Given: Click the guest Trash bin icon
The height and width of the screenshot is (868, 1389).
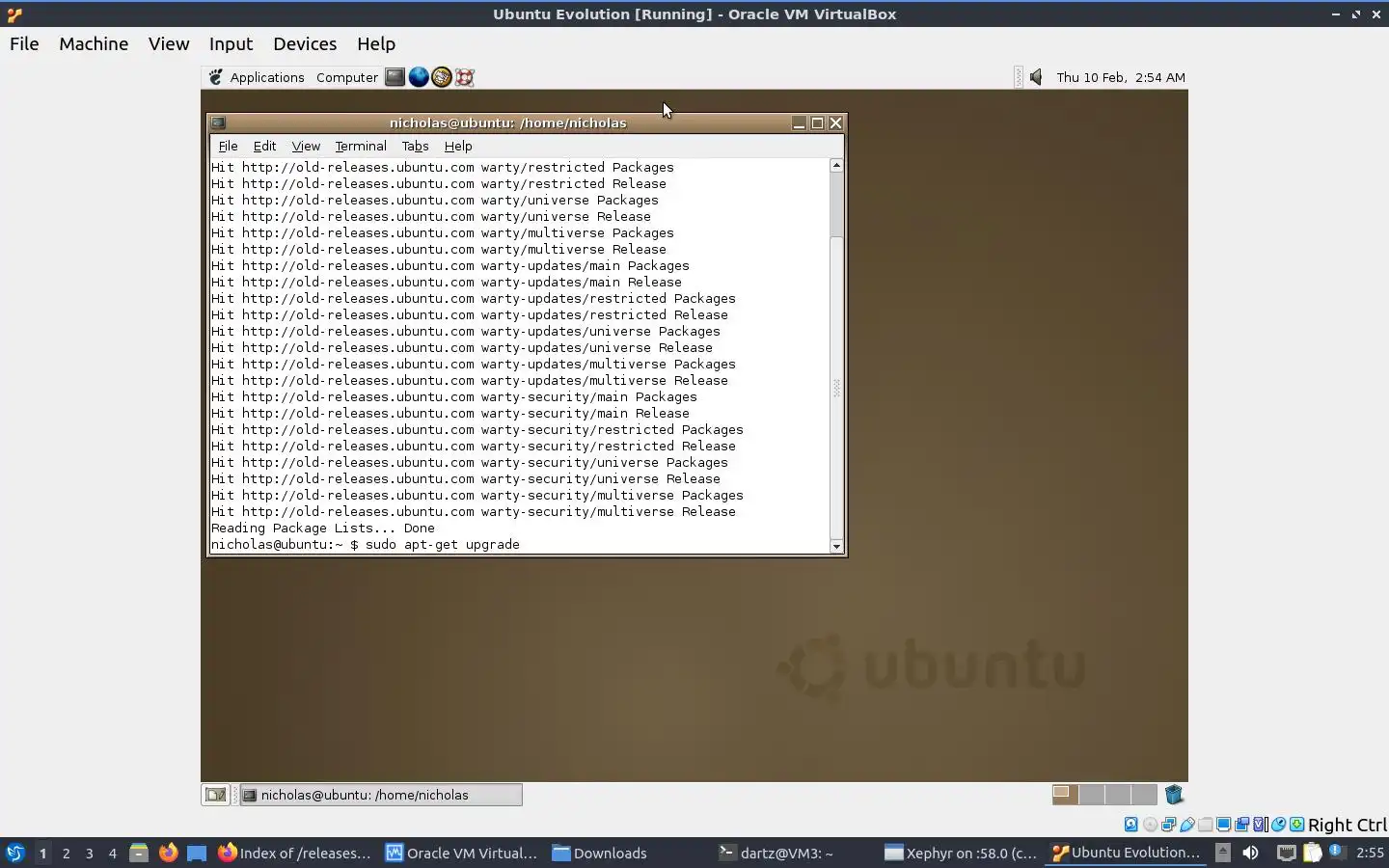Looking at the screenshot, I should (1174, 795).
